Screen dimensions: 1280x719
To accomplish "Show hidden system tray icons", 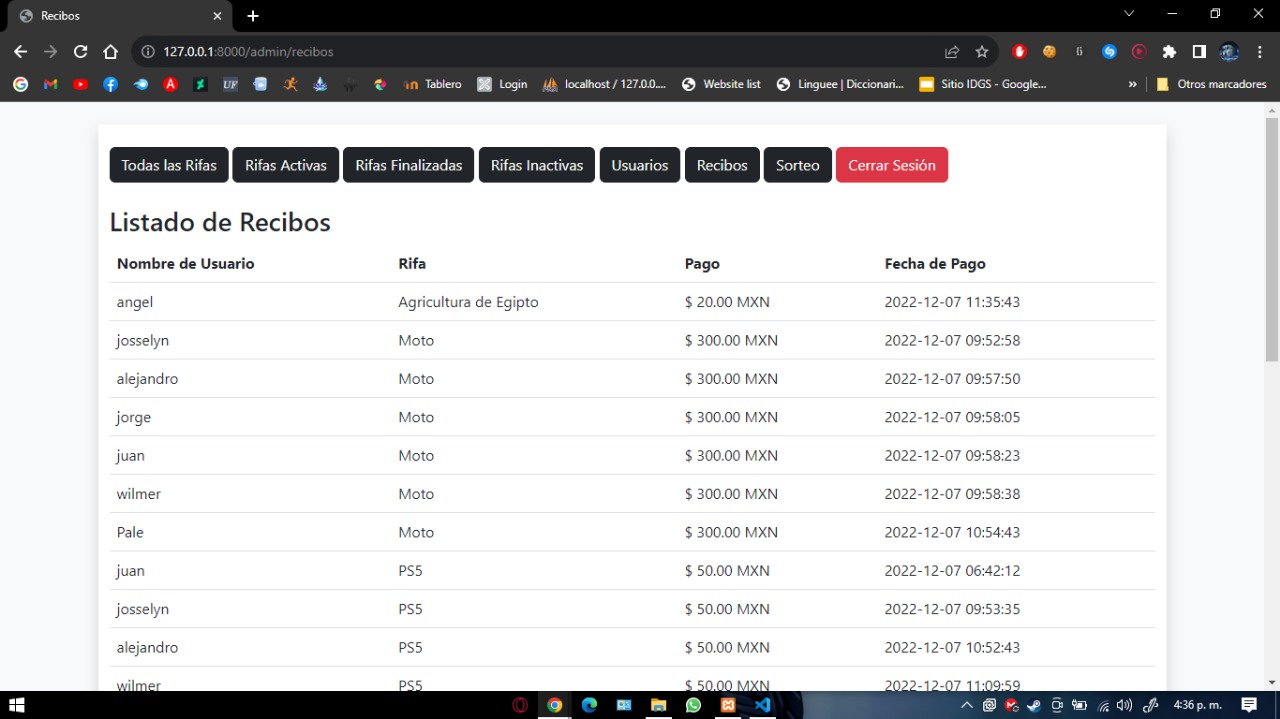I will tap(966, 705).
